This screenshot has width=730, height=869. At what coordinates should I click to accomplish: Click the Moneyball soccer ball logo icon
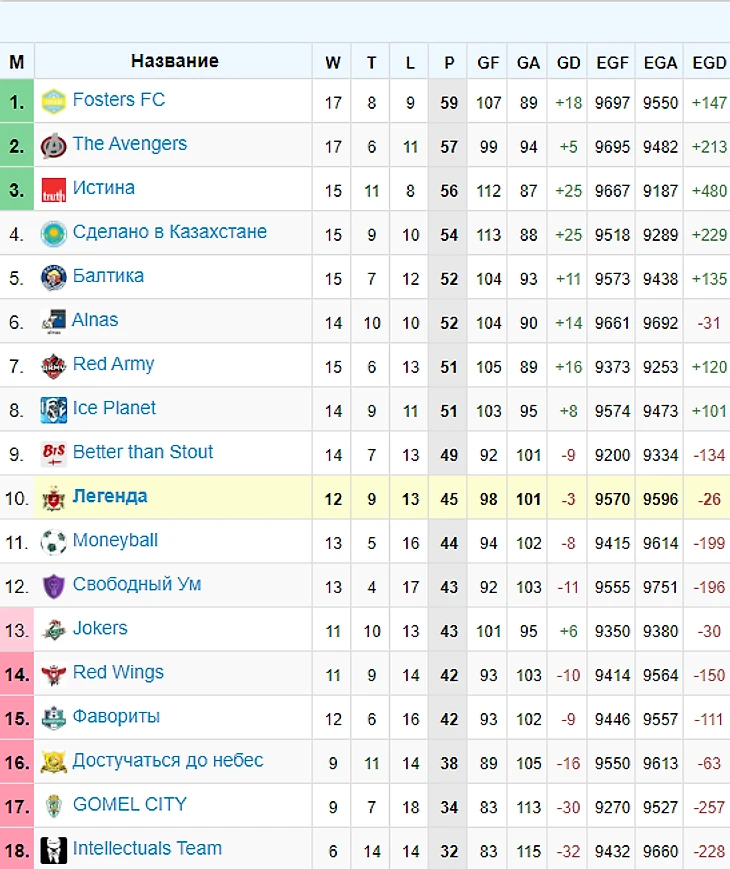pyautogui.click(x=53, y=541)
